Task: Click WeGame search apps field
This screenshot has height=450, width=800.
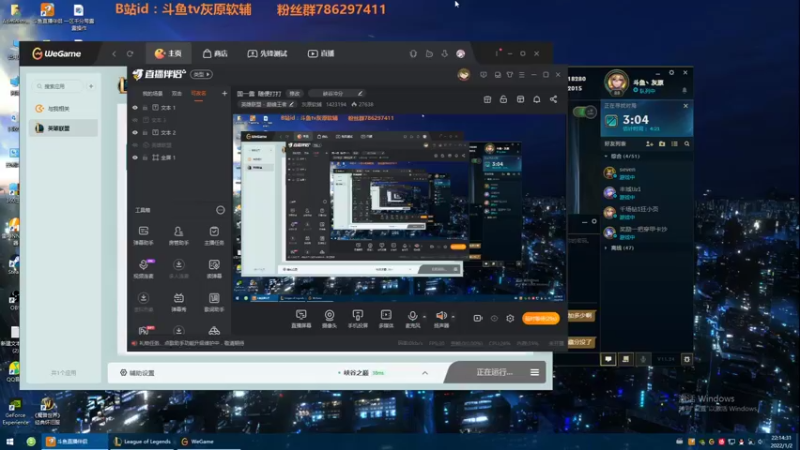Action: [57, 86]
